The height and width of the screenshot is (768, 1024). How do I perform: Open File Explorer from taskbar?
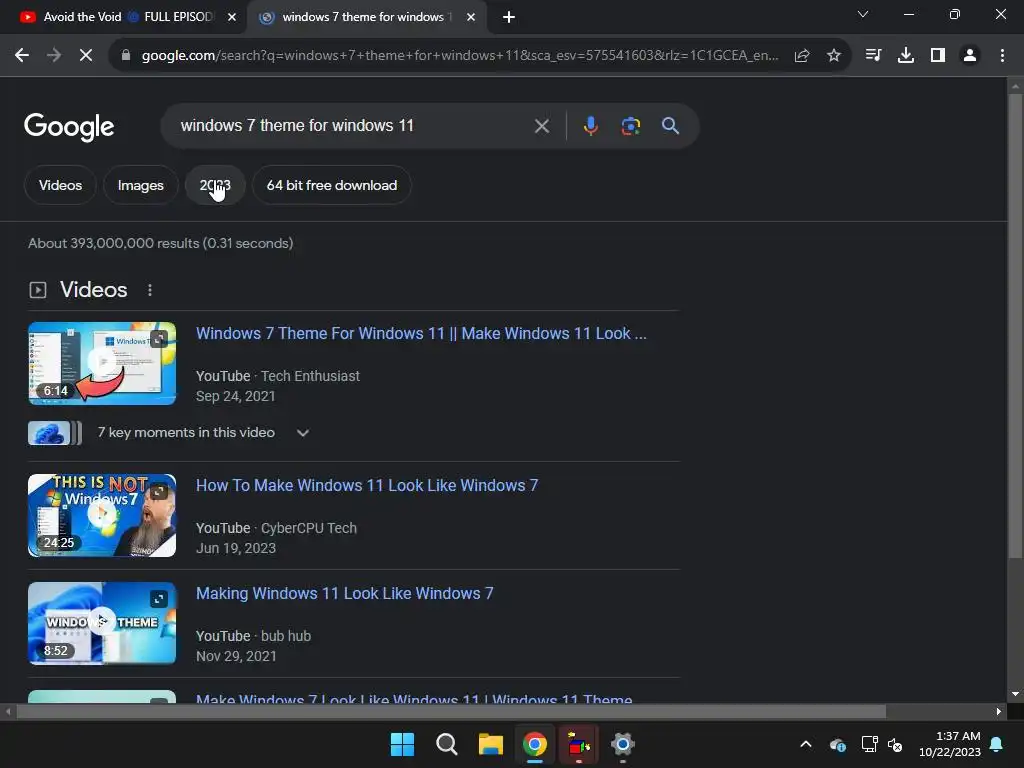[490, 744]
